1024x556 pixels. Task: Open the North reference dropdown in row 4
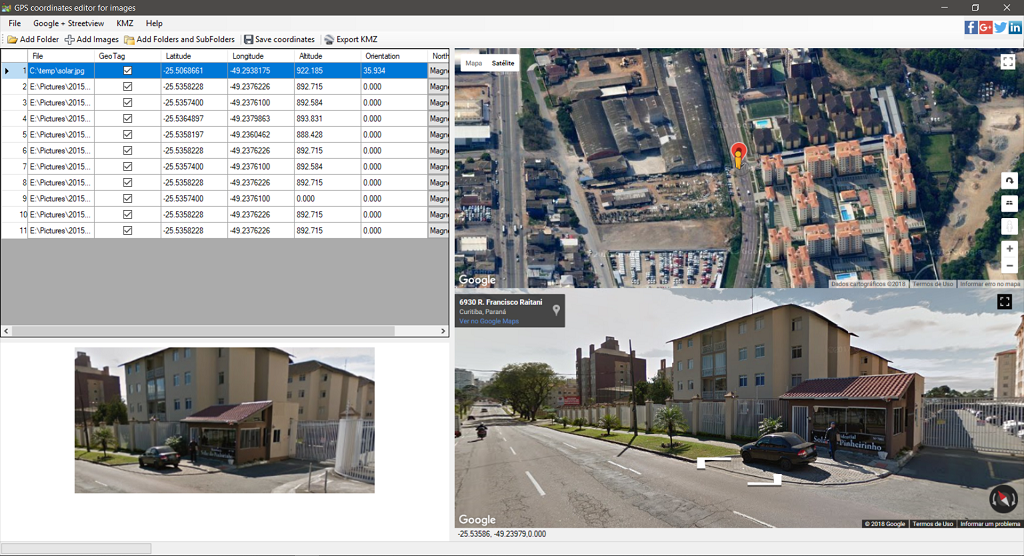pos(438,119)
